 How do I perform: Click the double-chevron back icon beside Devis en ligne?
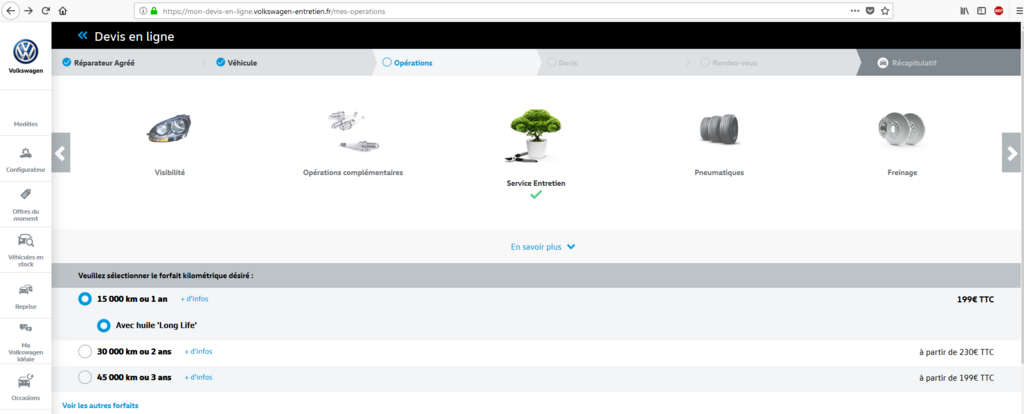(x=82, y=36)
